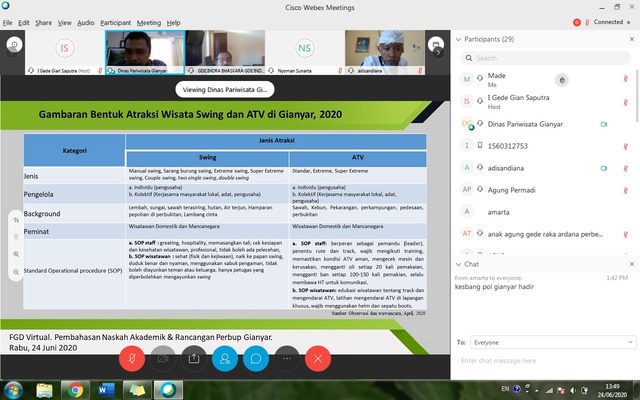Toggle the Chat panel button
The image size is (640, 400).
click(255, 357)
